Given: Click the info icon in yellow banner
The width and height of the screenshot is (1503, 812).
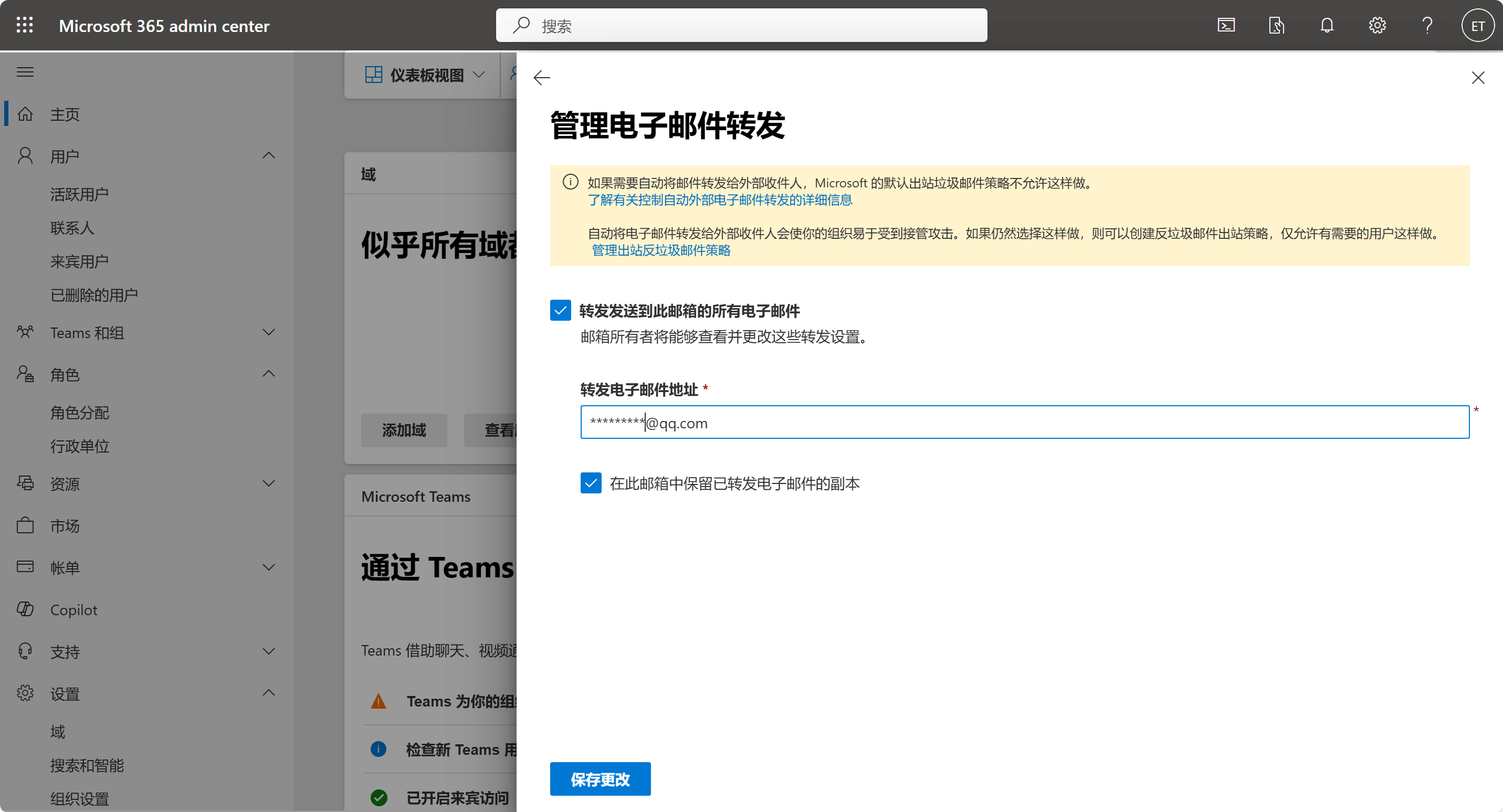Looking at the screenshot, I should (570, 182).
